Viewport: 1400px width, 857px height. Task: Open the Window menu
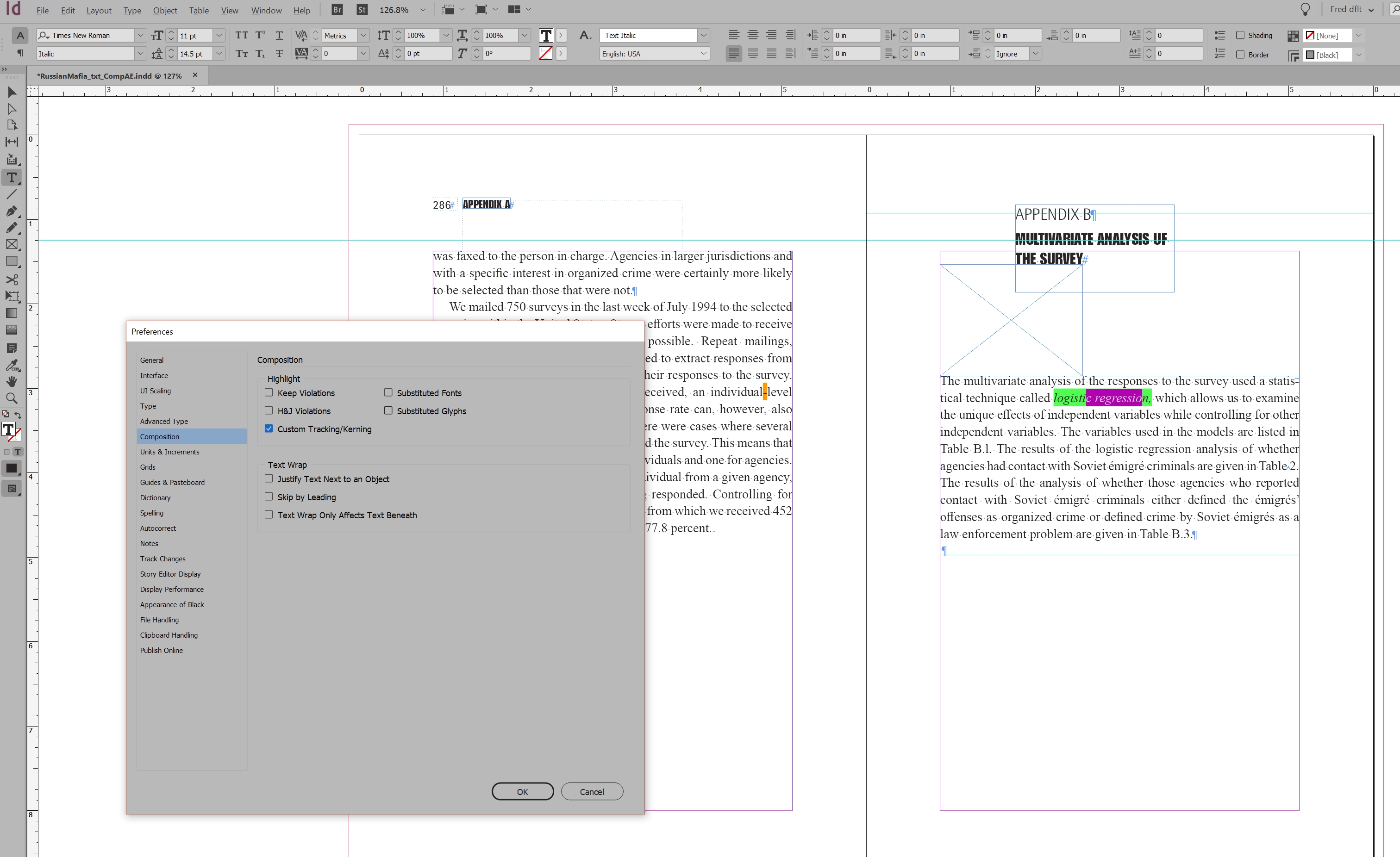point(266,10)
